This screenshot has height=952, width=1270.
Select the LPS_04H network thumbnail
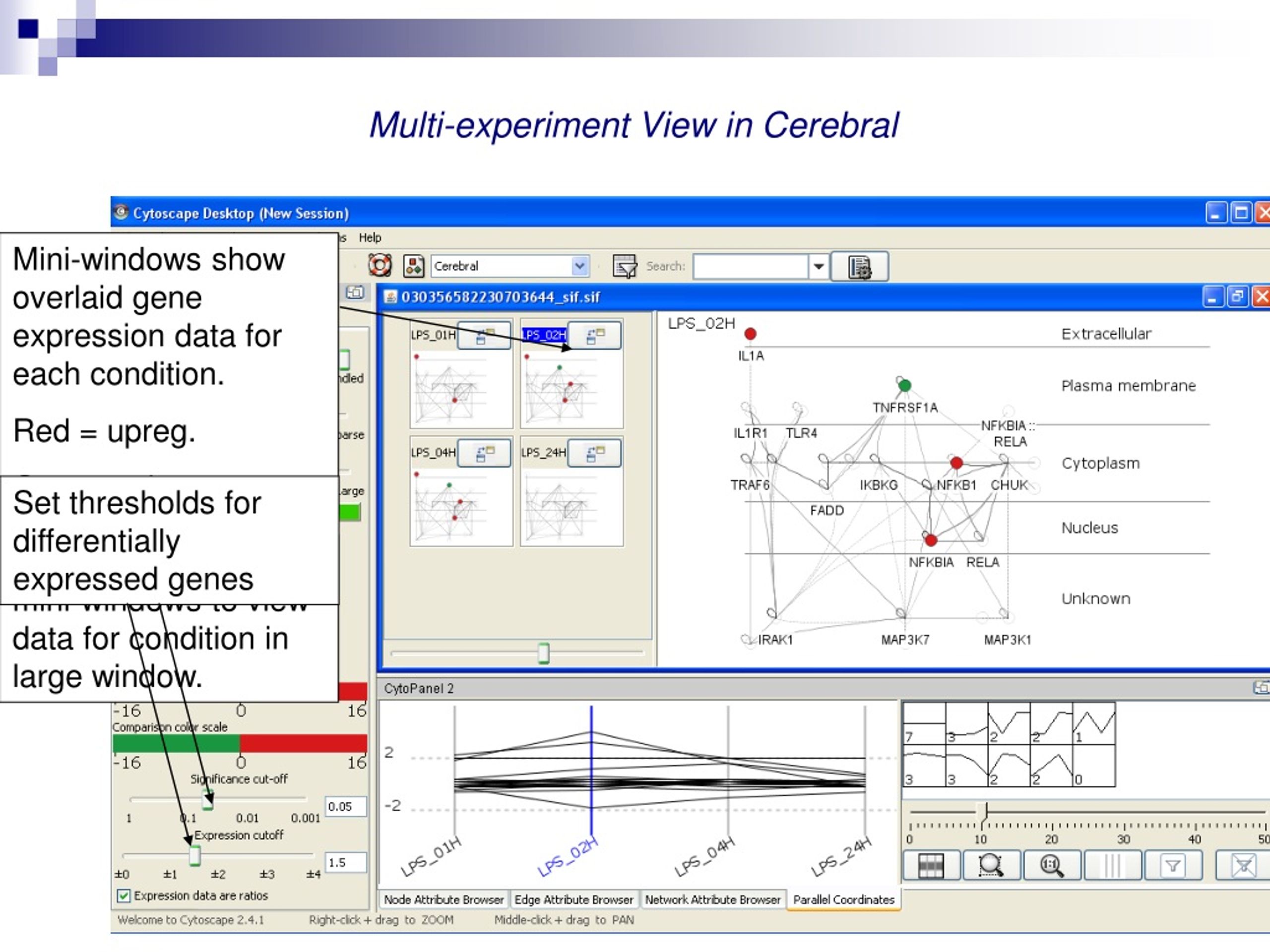click(461, 506)
